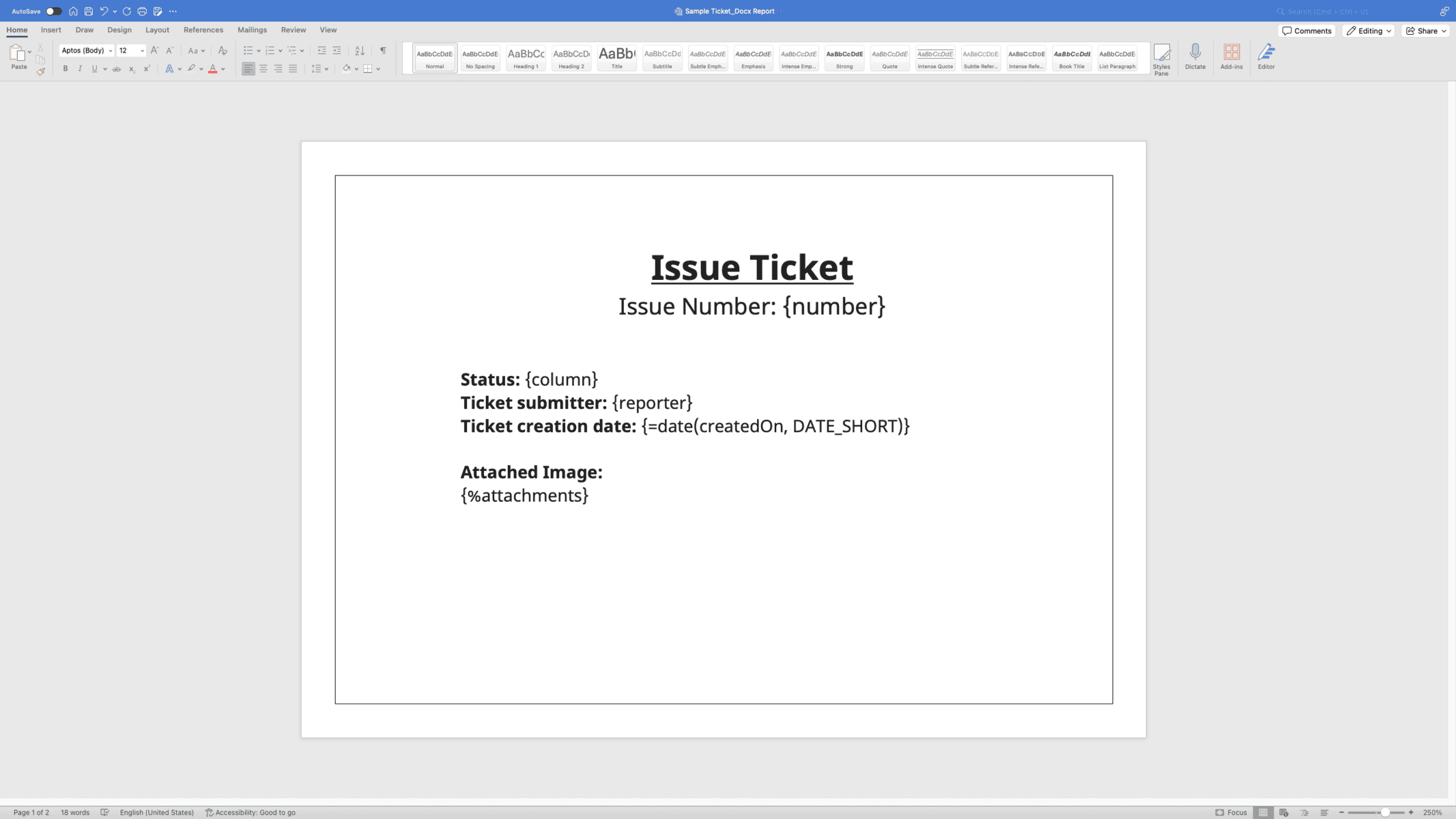Click the Share button

coord(1425,31)
